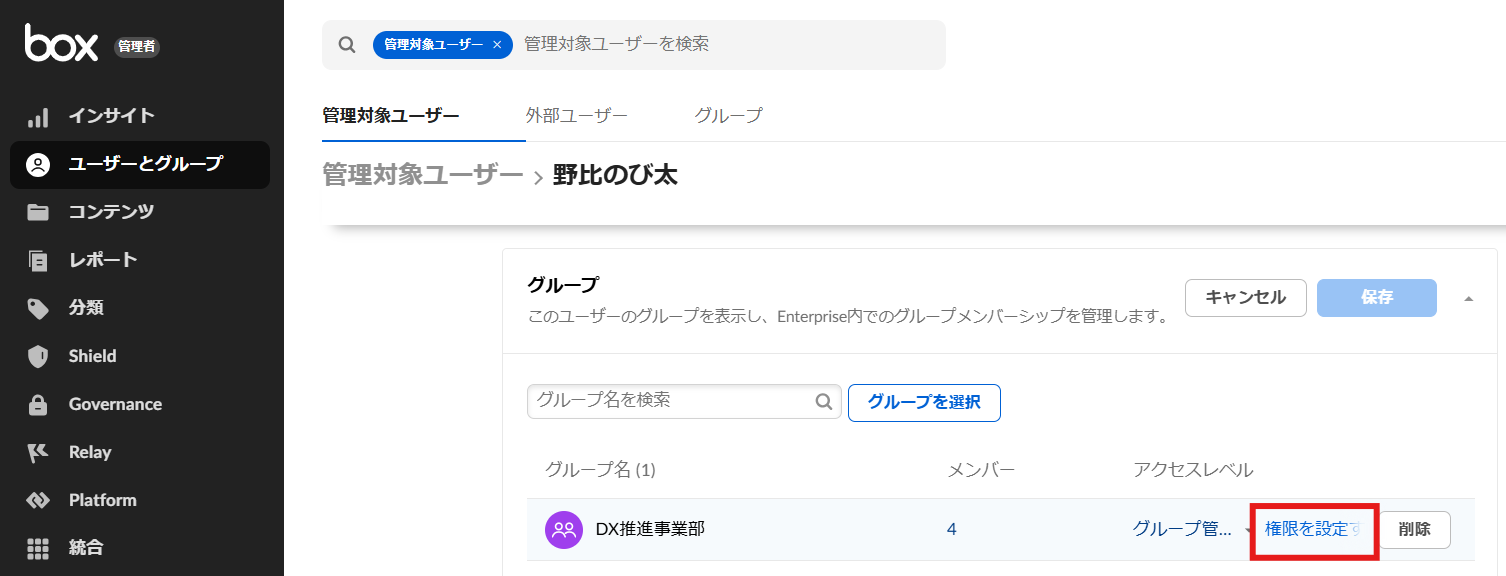
Task: Open the Governance lock icon
Action: [38, 404]
